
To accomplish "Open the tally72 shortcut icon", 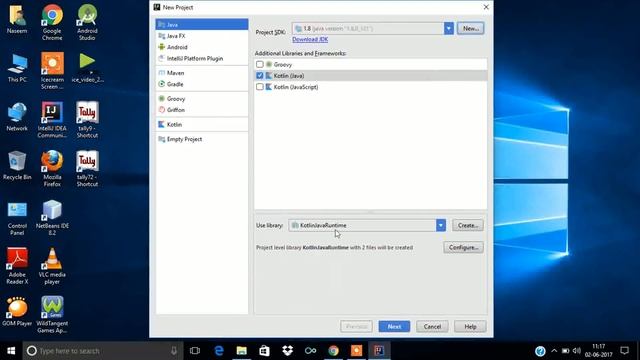I will [87, 169].
